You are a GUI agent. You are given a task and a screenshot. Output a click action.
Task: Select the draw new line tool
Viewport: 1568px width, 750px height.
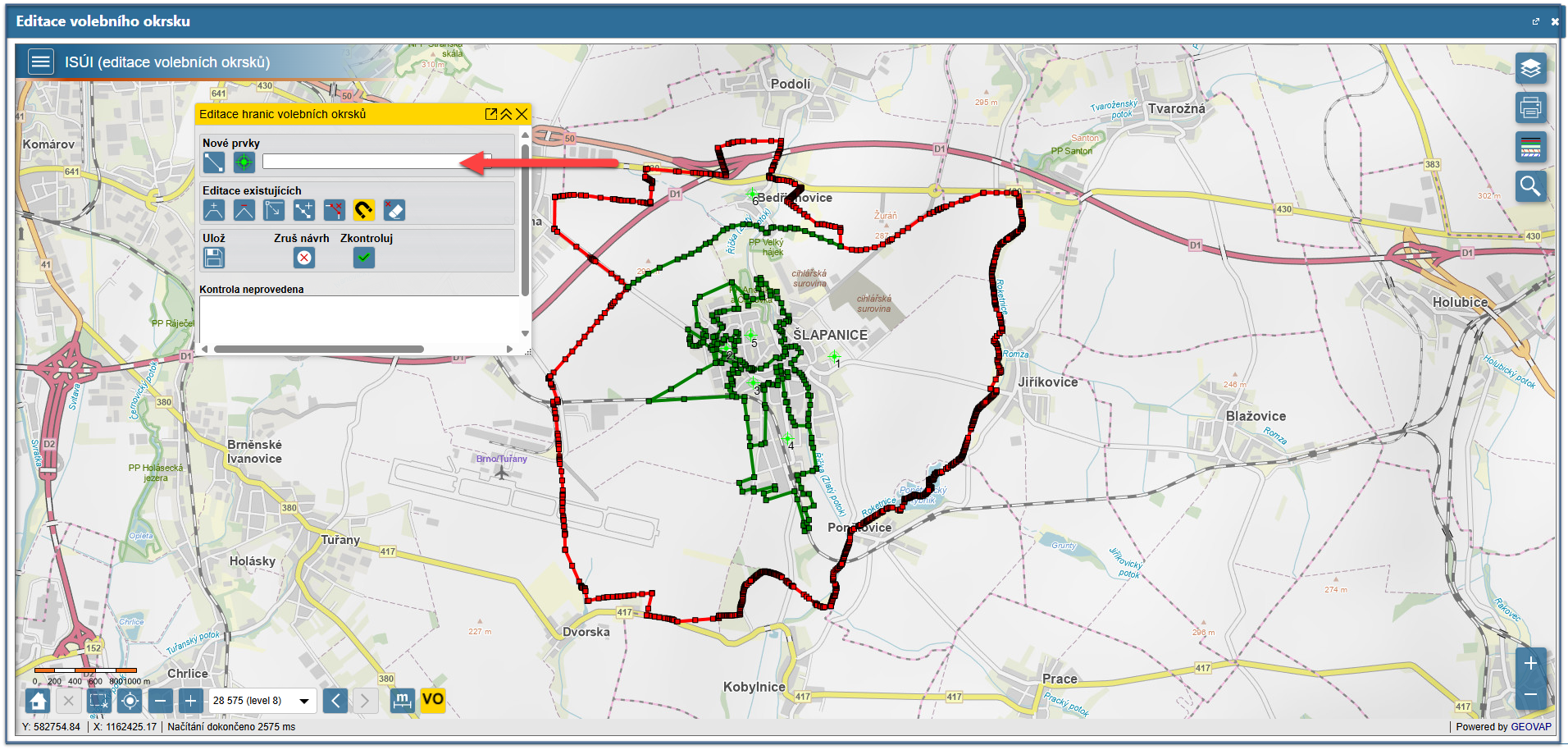click(213, 162)
